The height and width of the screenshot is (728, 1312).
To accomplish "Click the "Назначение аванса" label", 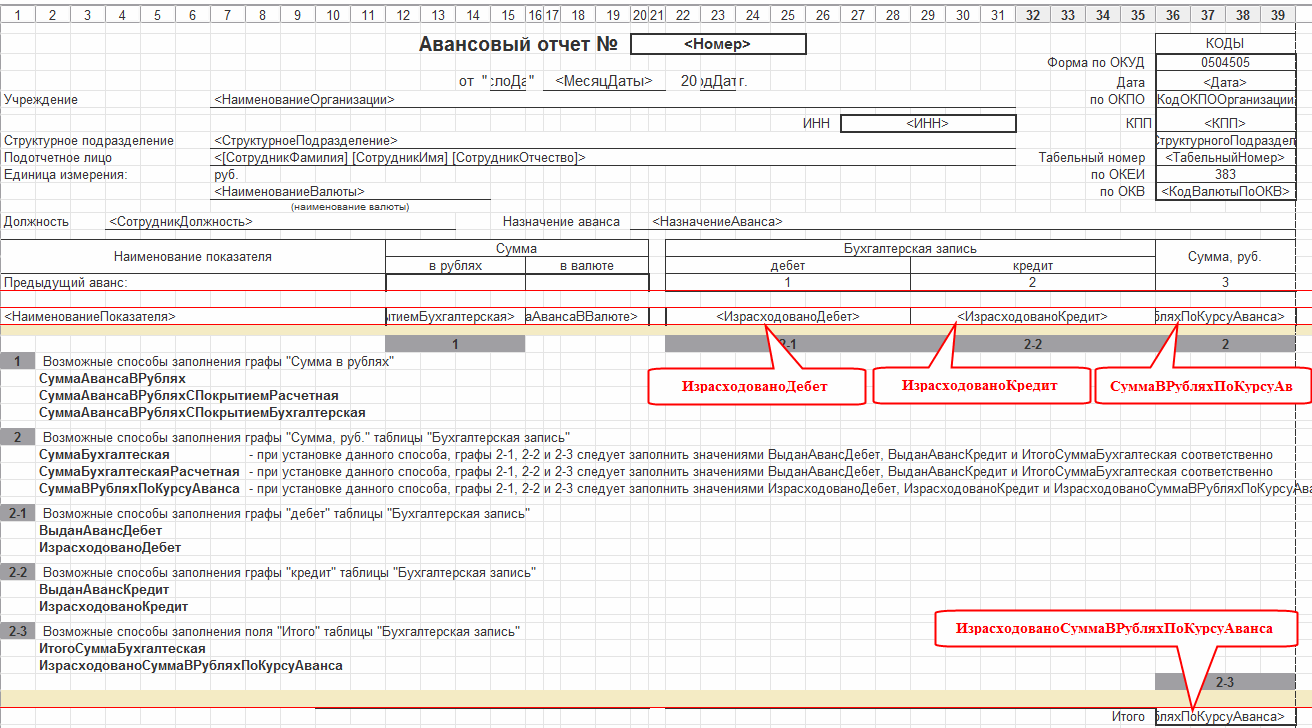I will (x=561, y=222).
